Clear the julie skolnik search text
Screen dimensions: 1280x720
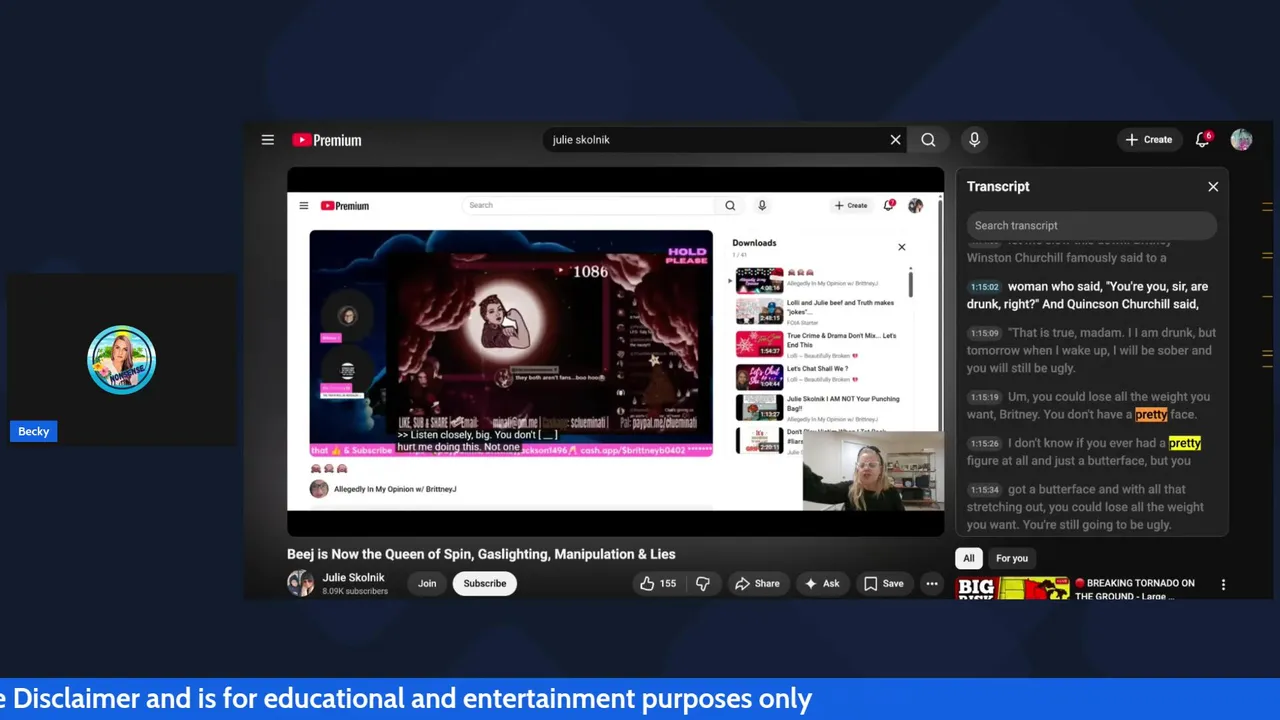pos(895,140)
